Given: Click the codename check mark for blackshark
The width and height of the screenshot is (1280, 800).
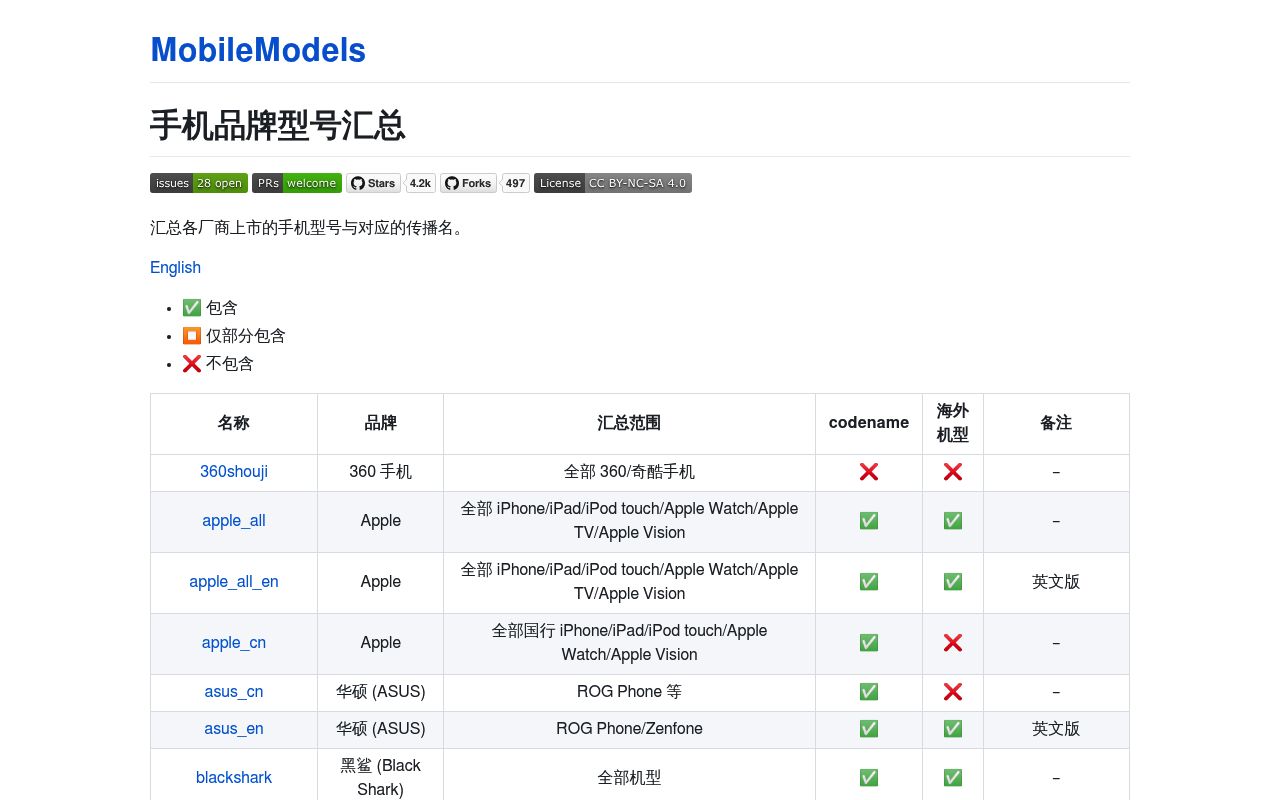Looking at the screenshot, I should coord(869,777).
